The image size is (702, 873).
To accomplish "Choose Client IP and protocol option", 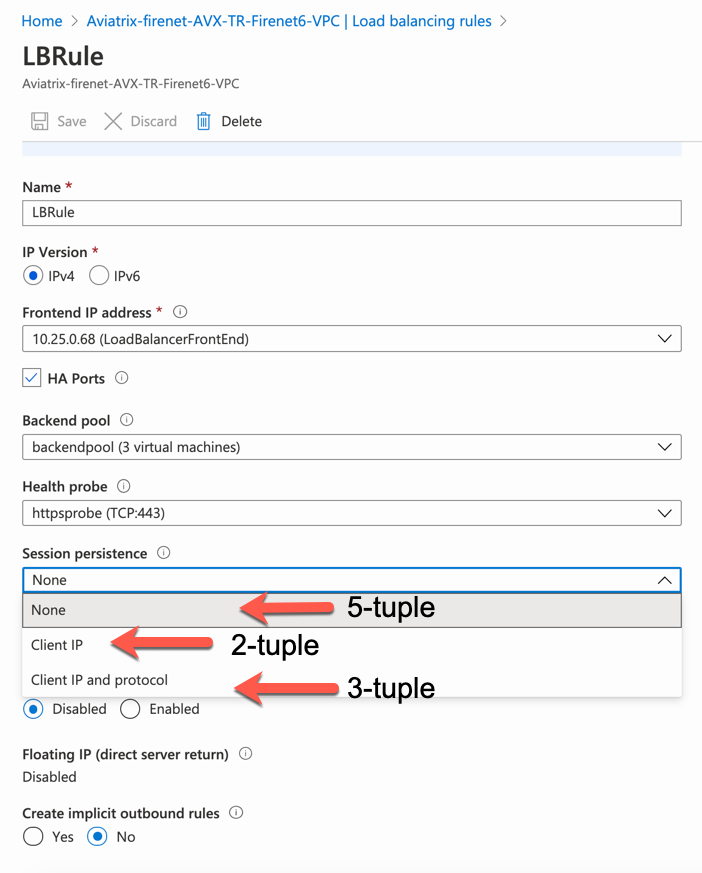I will [99, 680].
